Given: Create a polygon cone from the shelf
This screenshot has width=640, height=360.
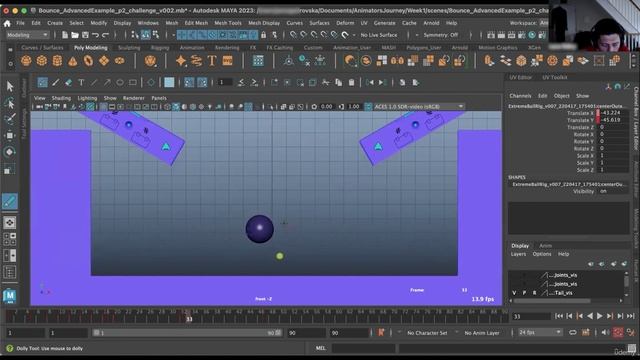Looking at the screenshot, I should (x=73, y=61).
